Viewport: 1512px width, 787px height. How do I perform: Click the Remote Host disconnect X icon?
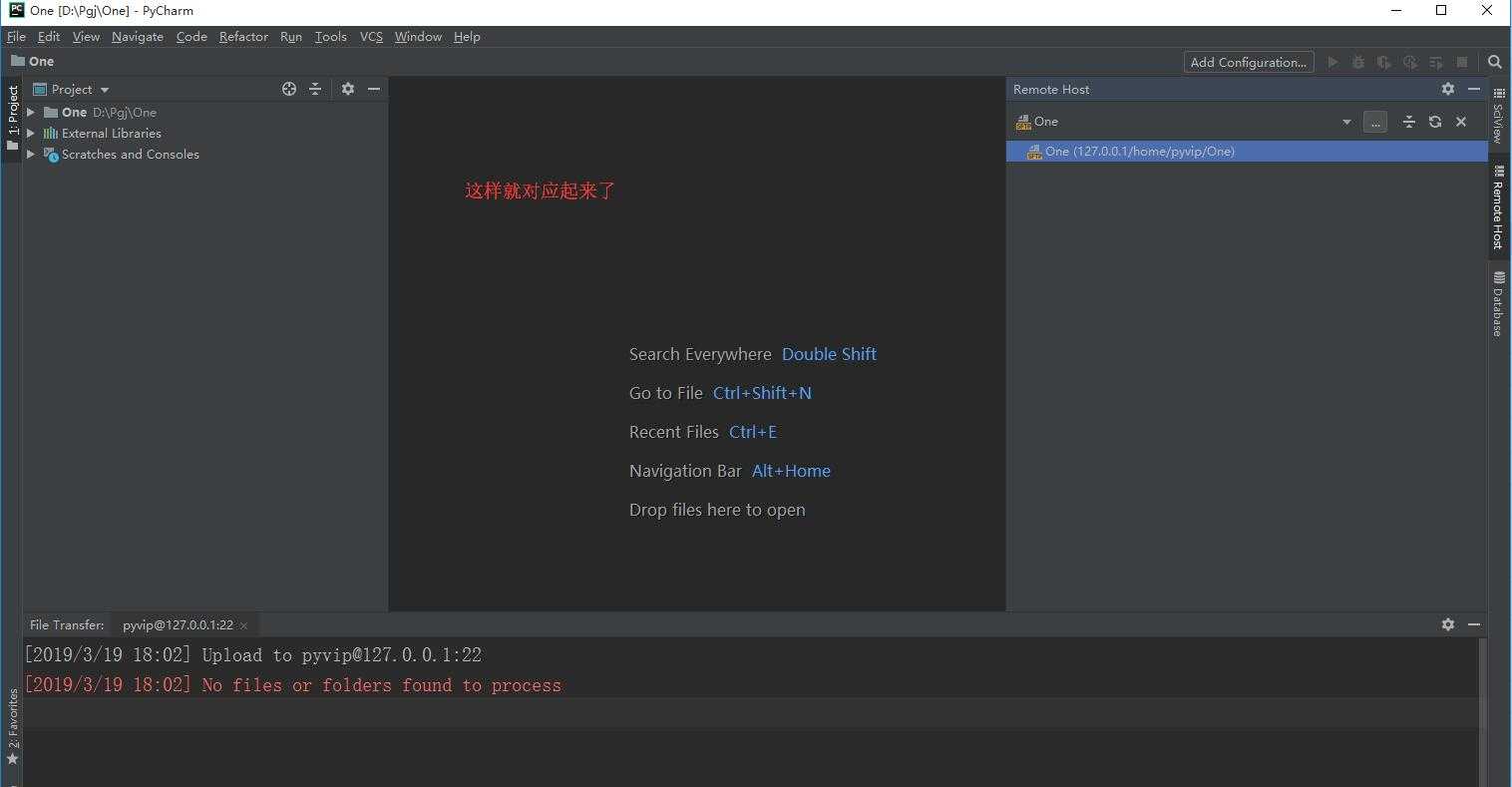[1461, 122]
